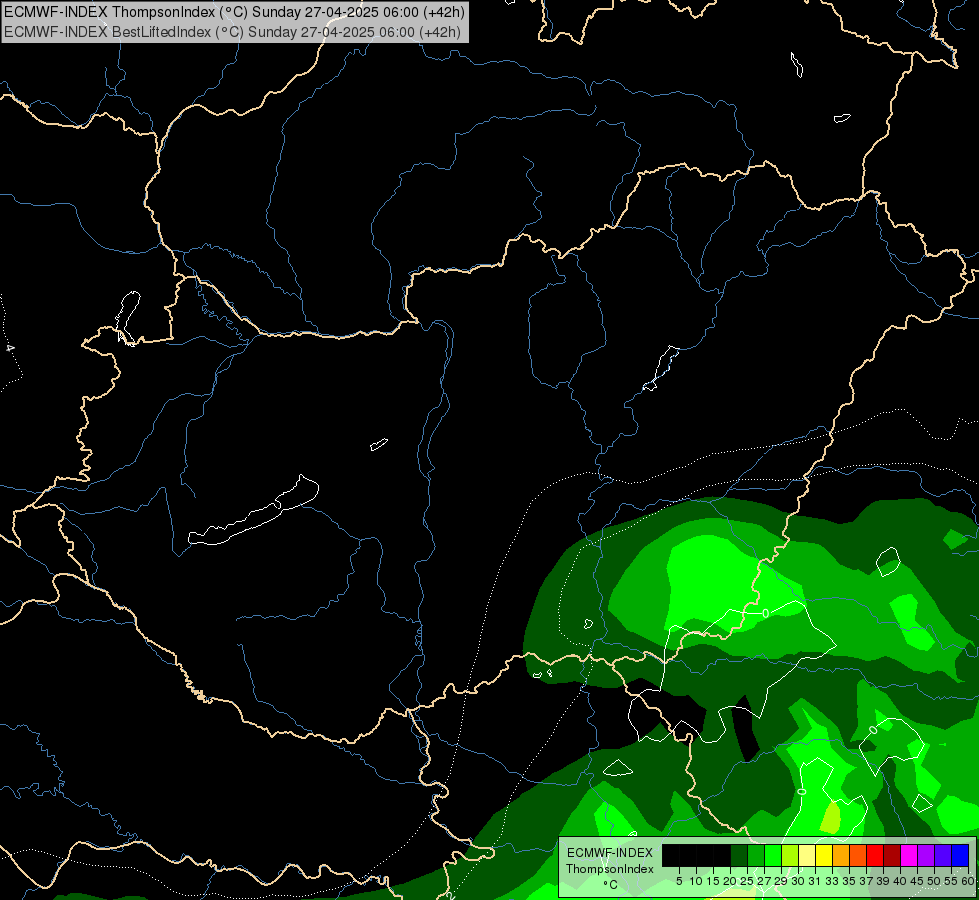979x900 pixels.
Task: Click the legend scale value 20
Action: [731, 881]
